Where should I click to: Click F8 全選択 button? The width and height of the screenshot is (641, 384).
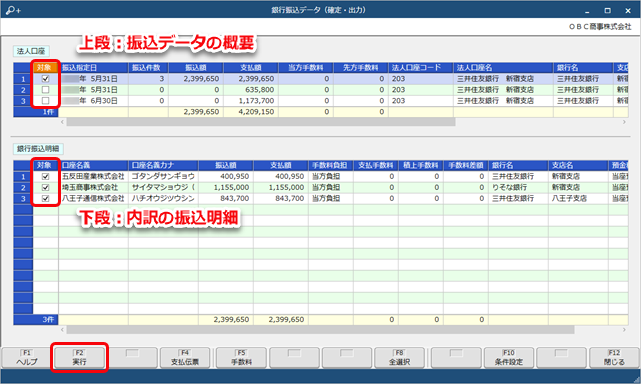click(399, 357)
